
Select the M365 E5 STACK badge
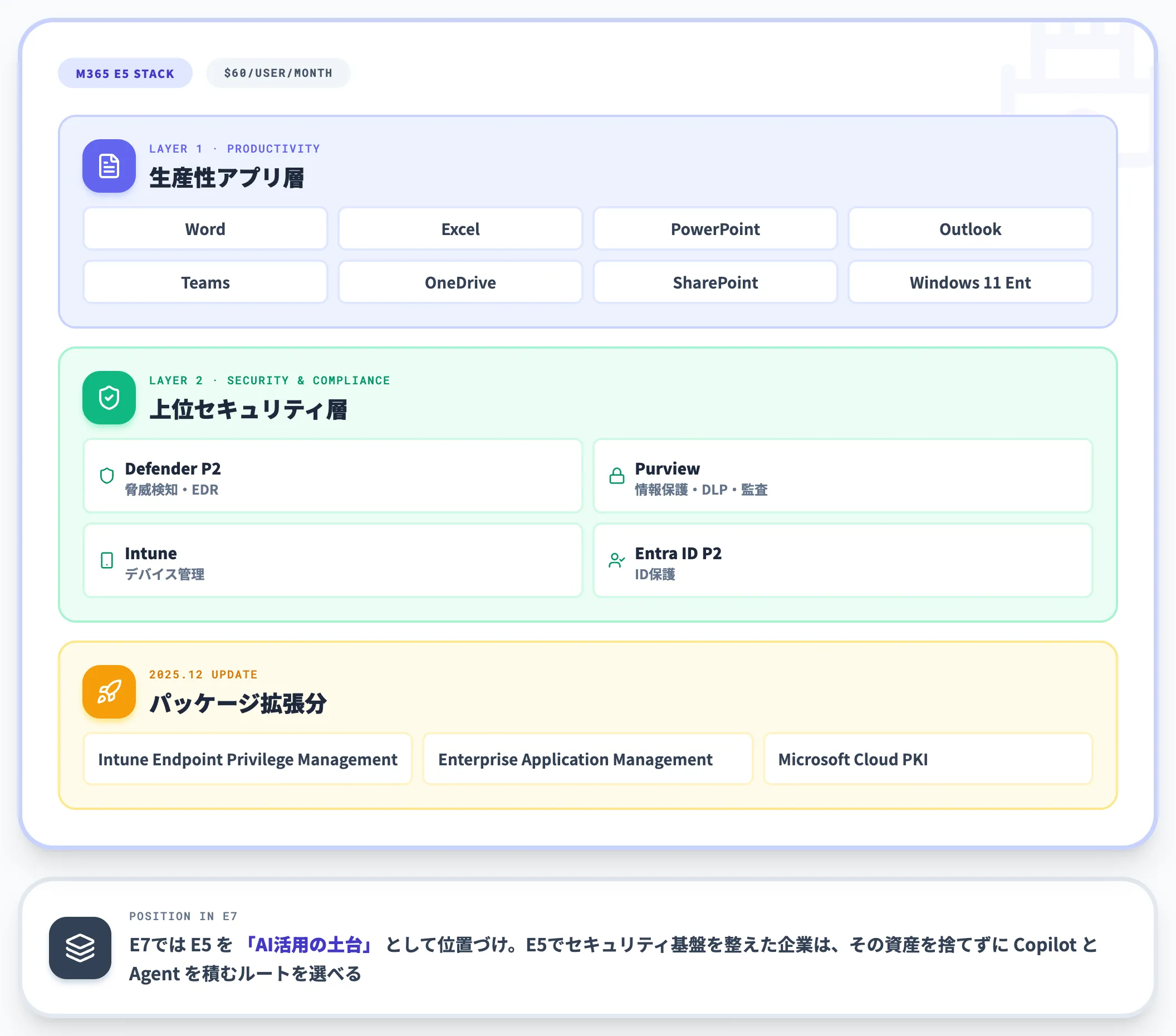[x=125, y=73]
